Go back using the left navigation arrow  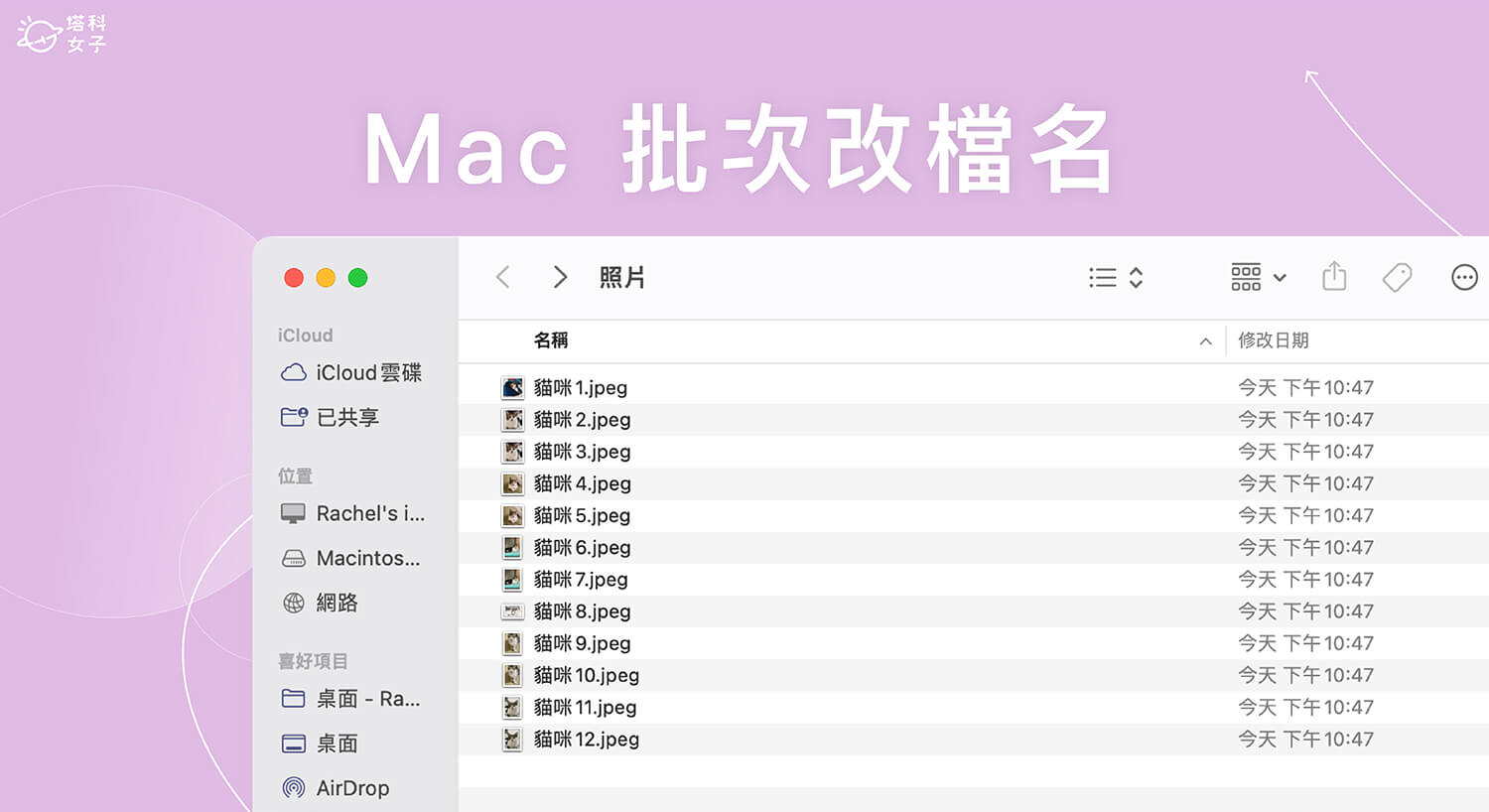click(503, 277)
